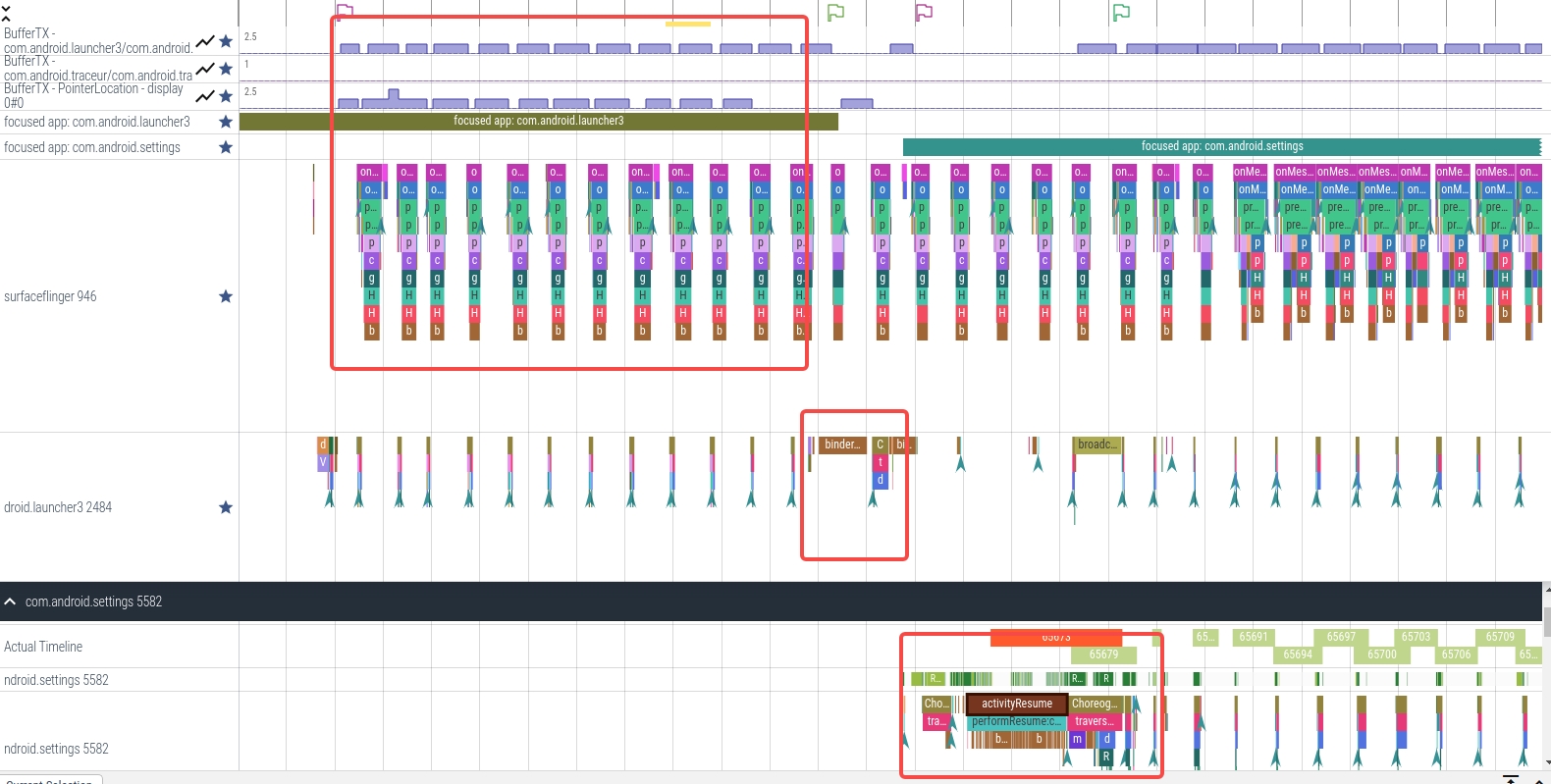The height and width of the screenshot is (784, 1551).
Task: Collapse the com.android.settings 5582 process group
Action: pyautogui.click(x=10, y=601)
